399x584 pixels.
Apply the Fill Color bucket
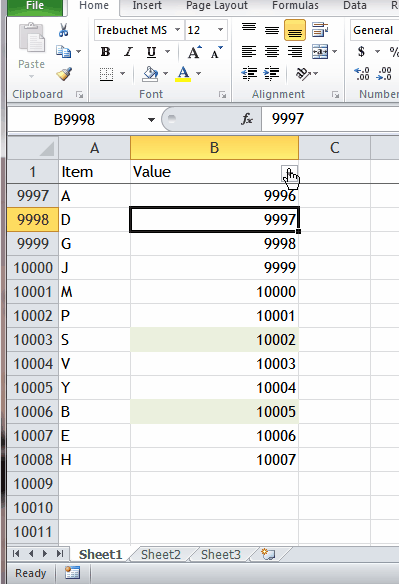click(x=150, y=74)
